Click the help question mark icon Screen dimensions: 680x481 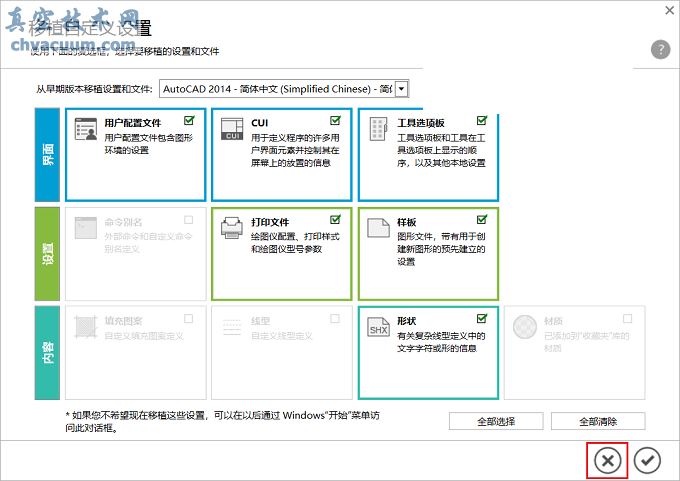click(x=660, y=49)
